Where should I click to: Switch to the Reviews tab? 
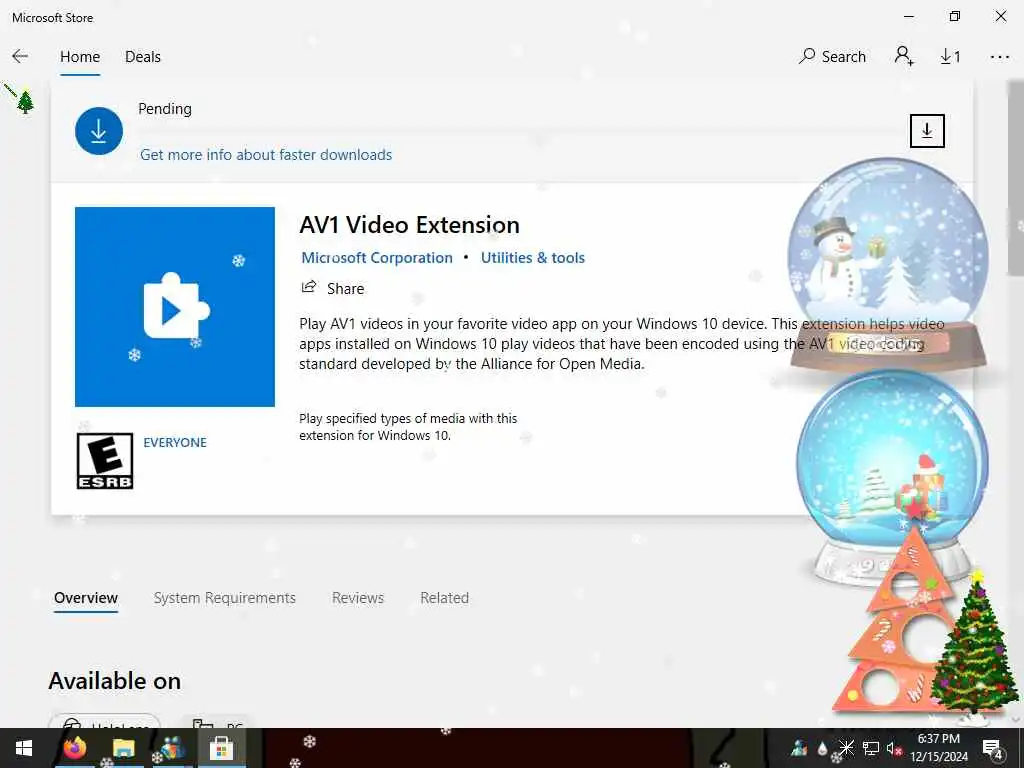(x=358, y=598)
